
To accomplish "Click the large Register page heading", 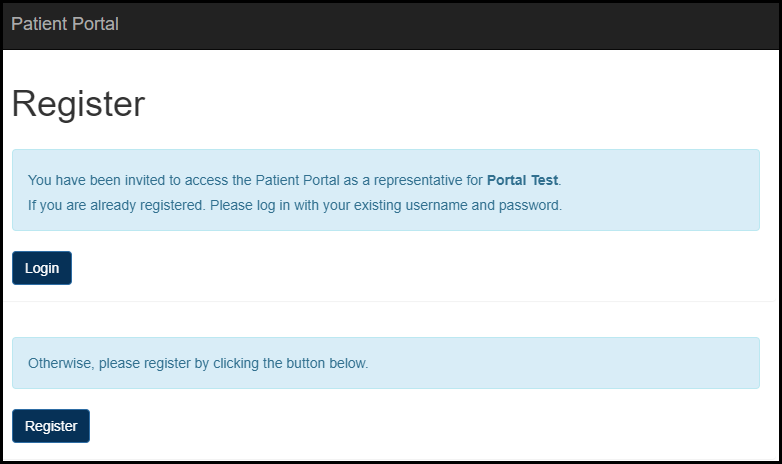I will (x=78, y=104).
